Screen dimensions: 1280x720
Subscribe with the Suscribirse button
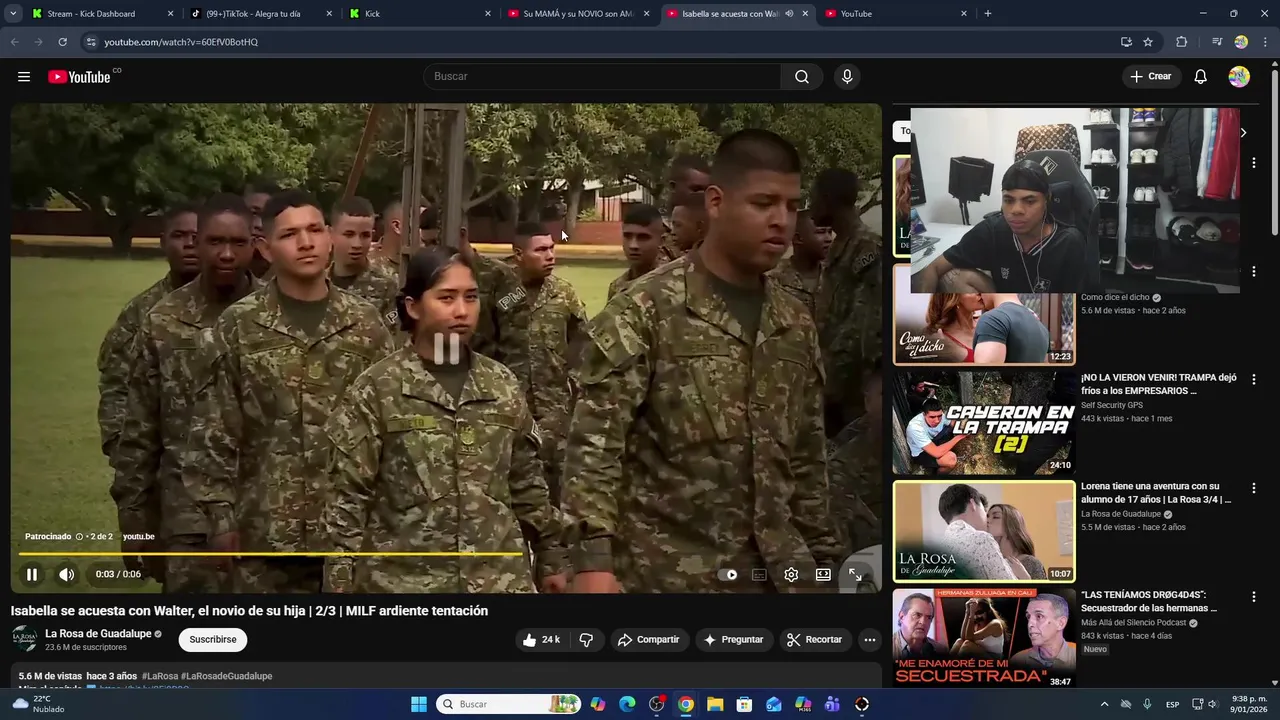click(213, 640)
